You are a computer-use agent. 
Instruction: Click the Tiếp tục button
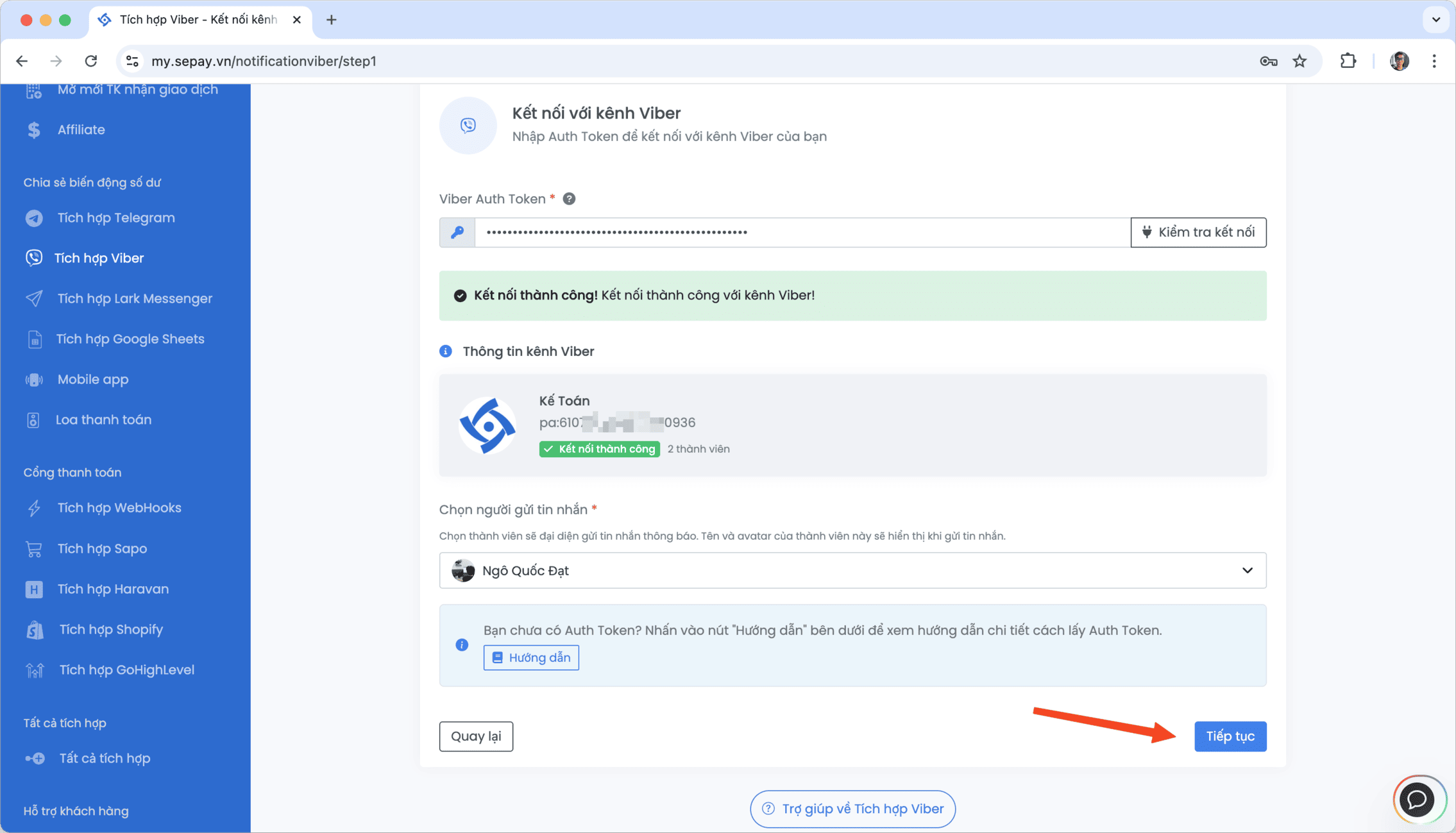(x=1230, y=736)
